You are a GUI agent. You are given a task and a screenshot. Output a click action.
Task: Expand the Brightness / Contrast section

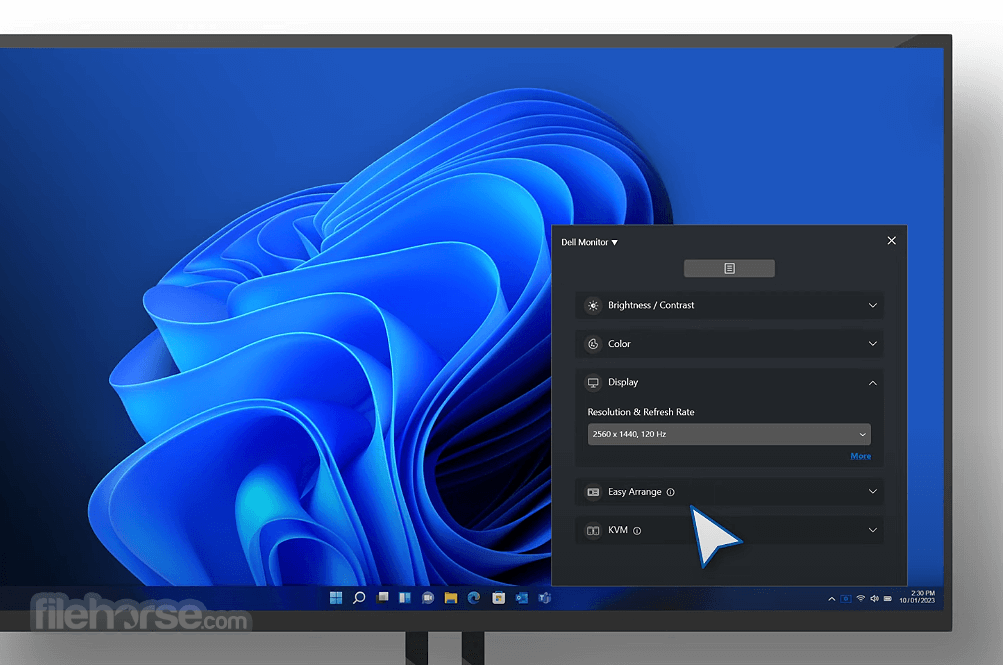pos(873,306)
